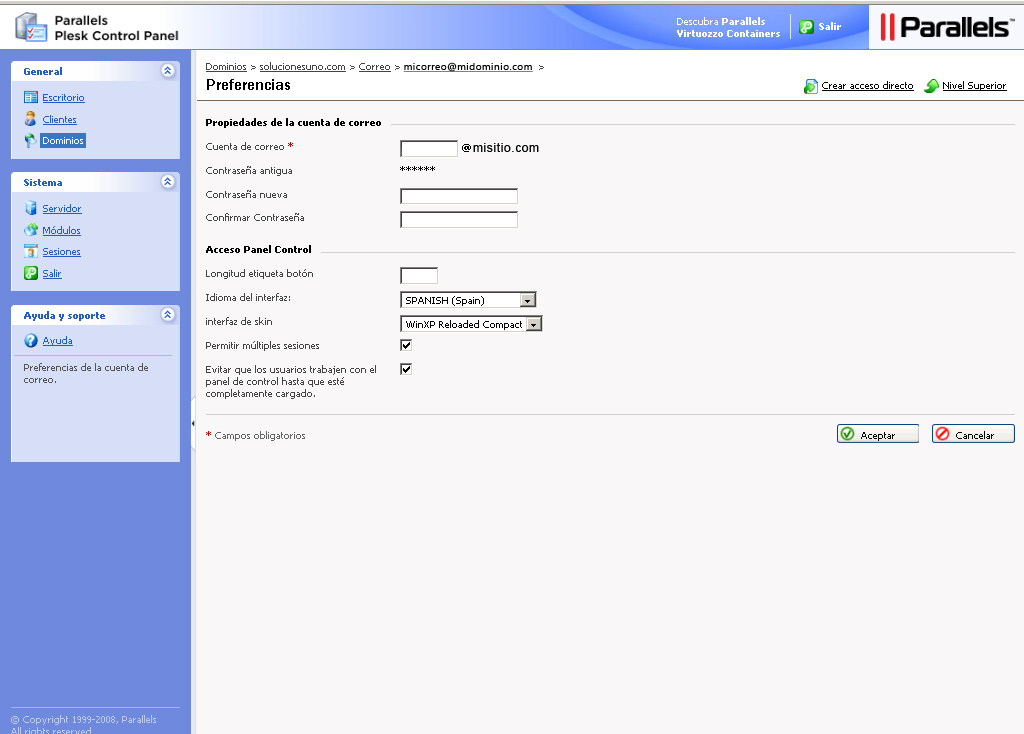Click Salir text in the top header

pos(829,27)
